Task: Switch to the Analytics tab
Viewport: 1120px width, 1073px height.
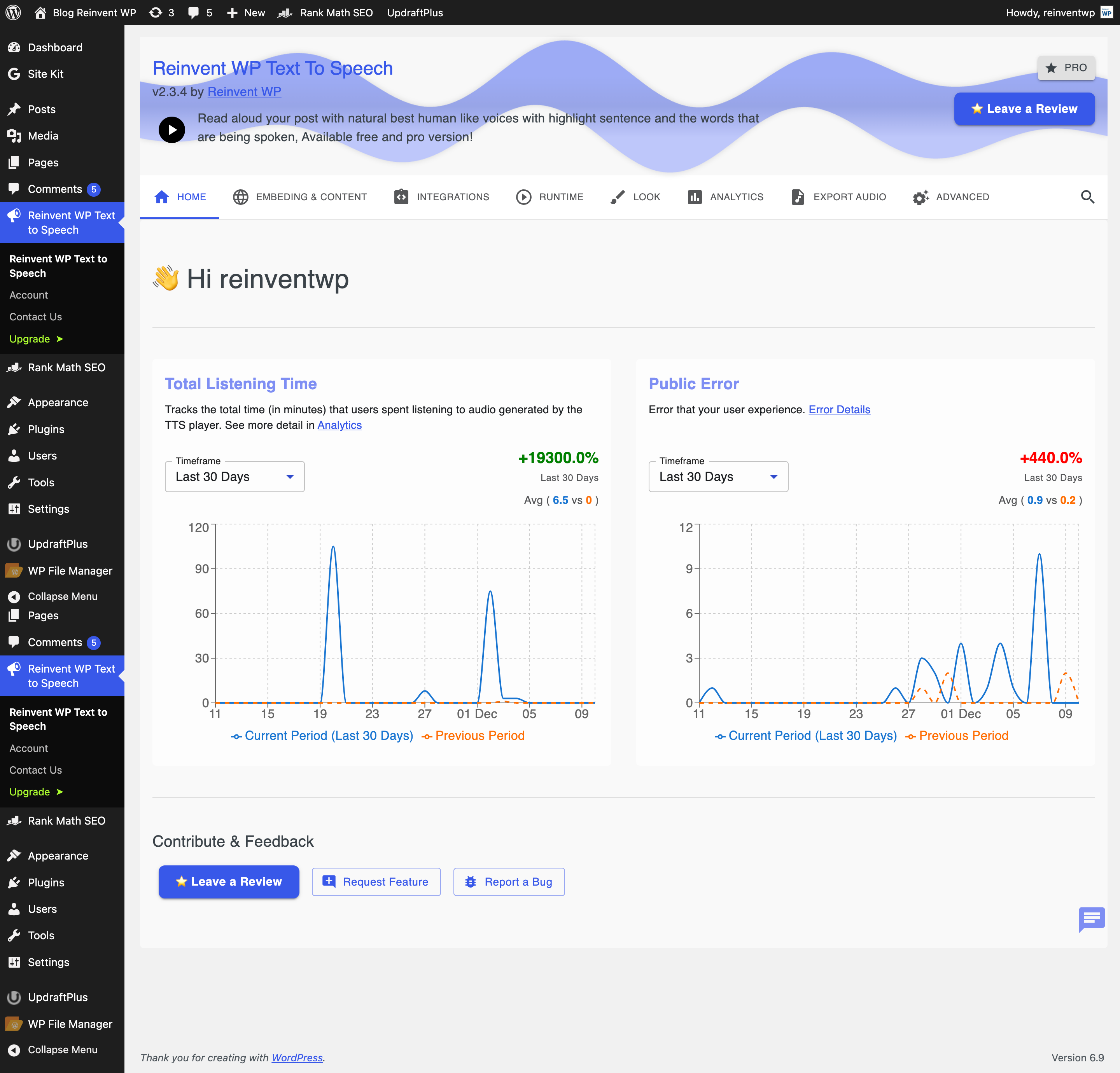Action: tap(725, 197)
